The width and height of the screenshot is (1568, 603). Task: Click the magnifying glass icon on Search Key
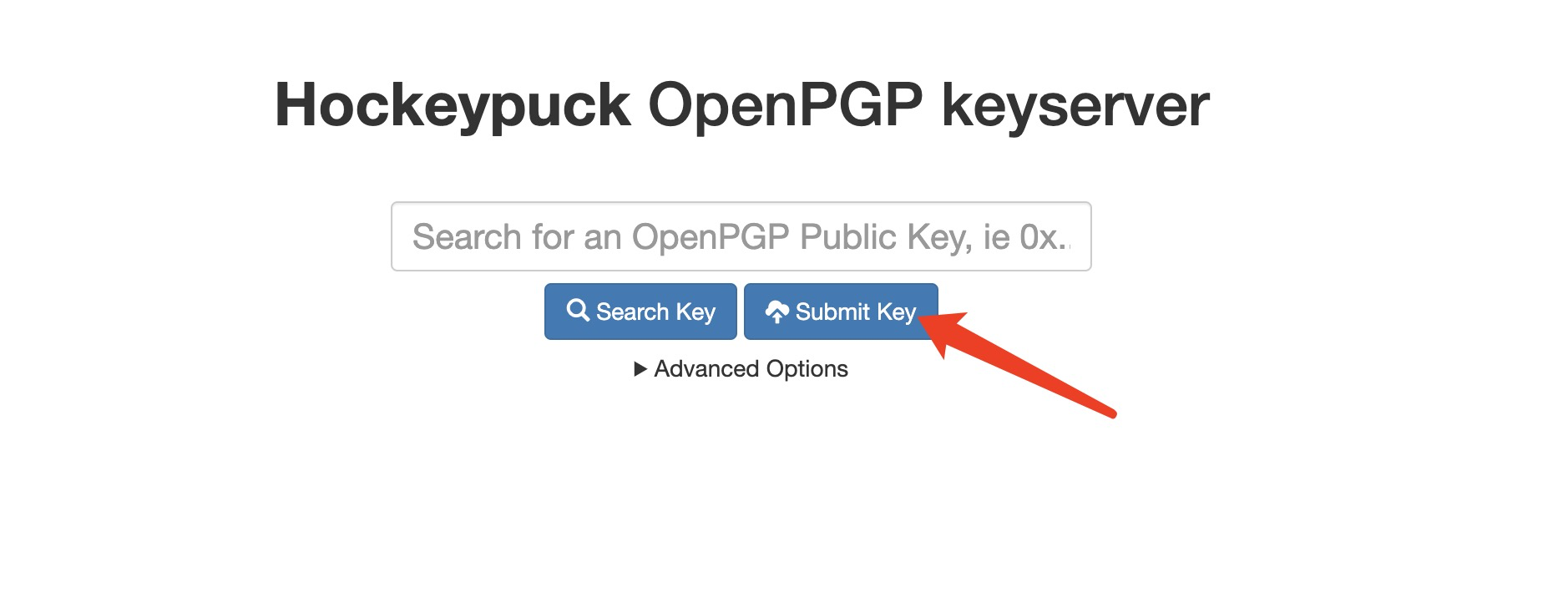[x=577, y=311]
